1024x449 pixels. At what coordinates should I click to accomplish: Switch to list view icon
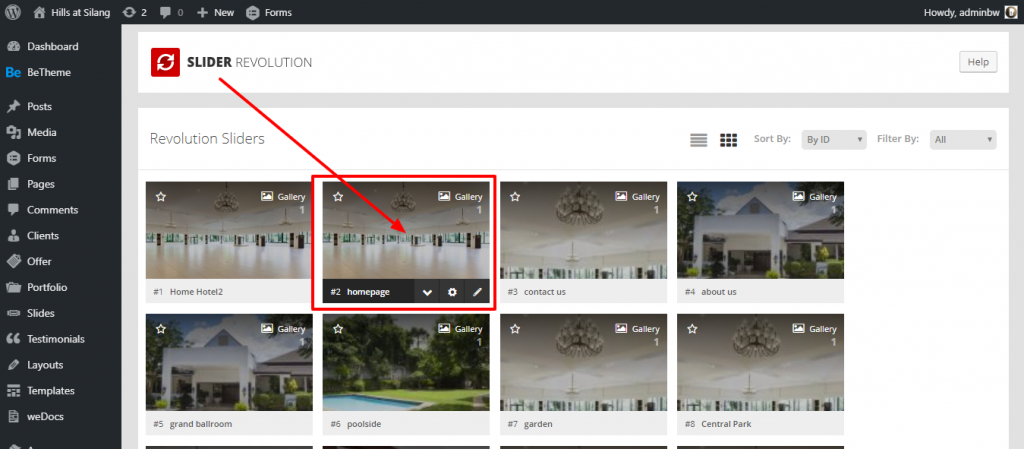click(699, 140)
